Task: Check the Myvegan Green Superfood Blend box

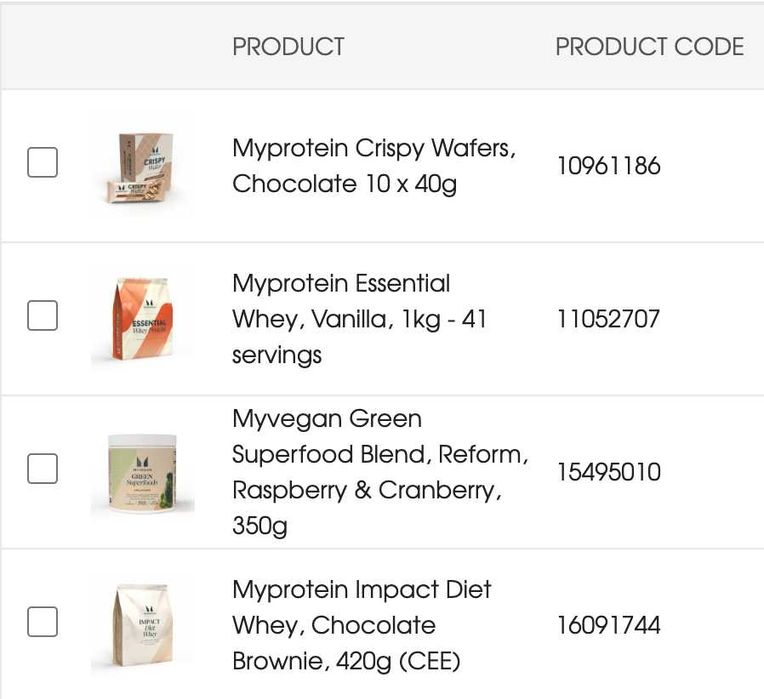Action: click(x=42, y=469)
